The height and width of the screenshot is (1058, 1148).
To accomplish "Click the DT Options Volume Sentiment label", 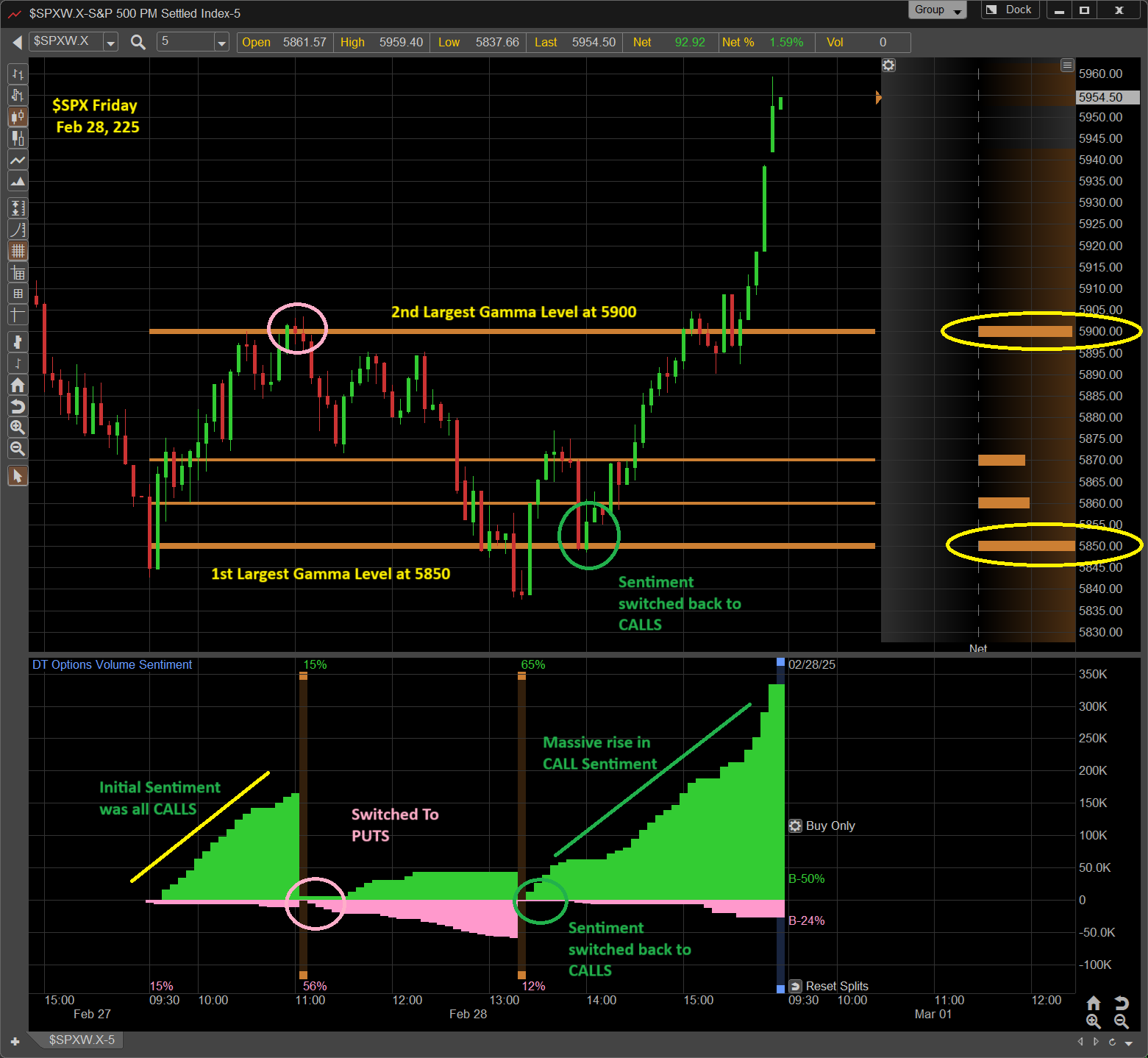I will click(x=112, y=665).
